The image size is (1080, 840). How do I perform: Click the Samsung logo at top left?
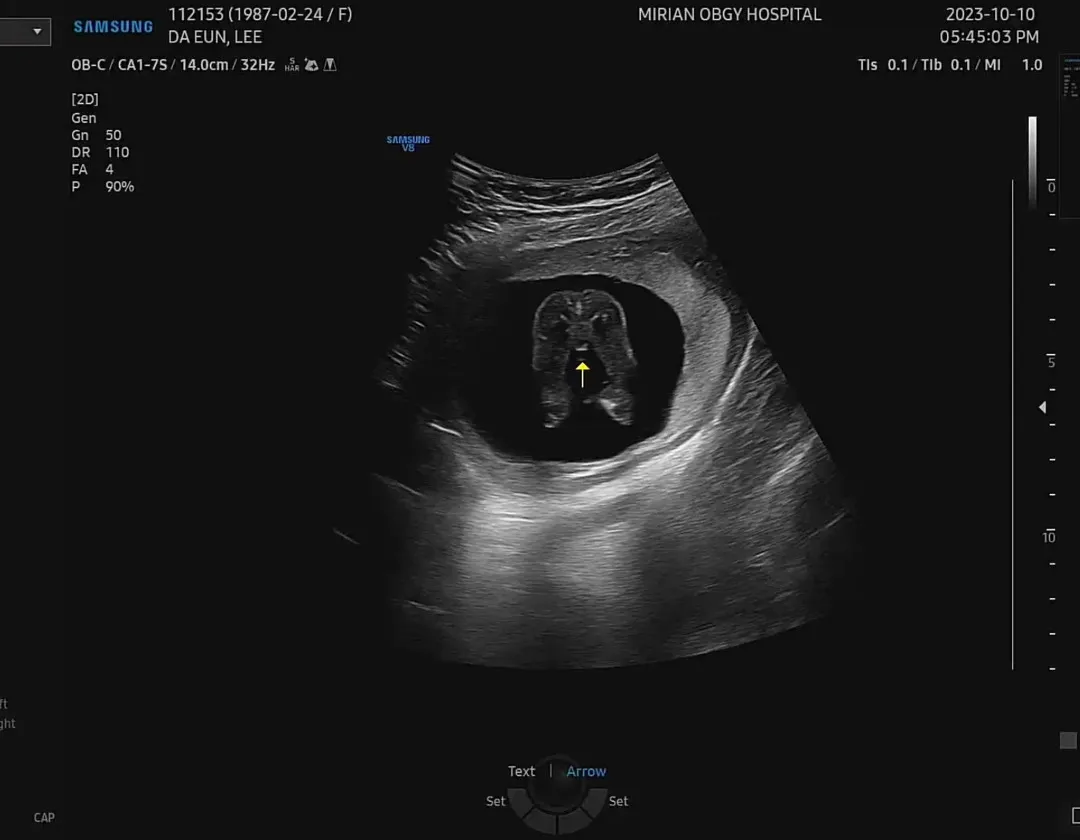[x=114, y=27]
